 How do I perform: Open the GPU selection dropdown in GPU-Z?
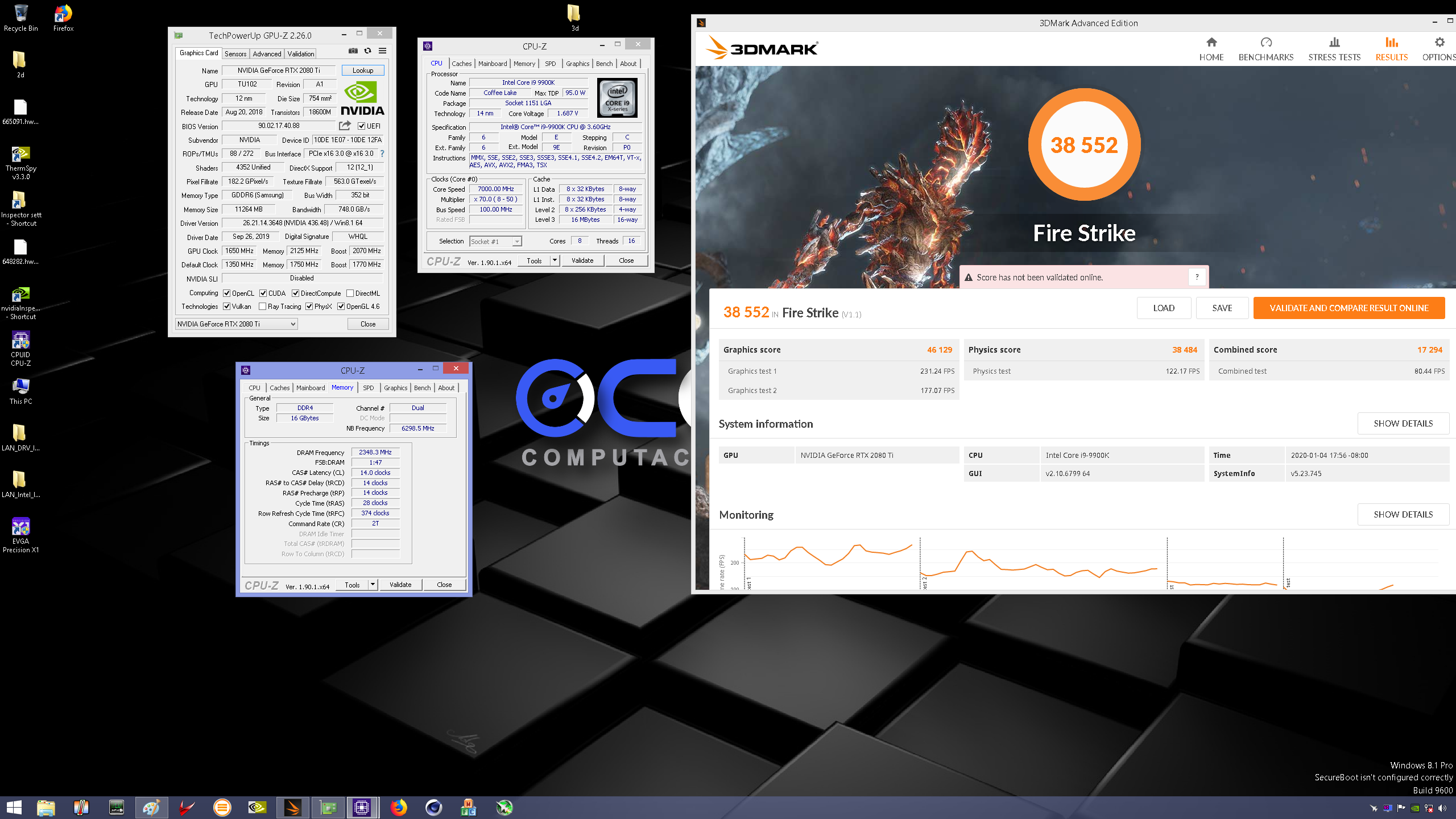[237, 324]
